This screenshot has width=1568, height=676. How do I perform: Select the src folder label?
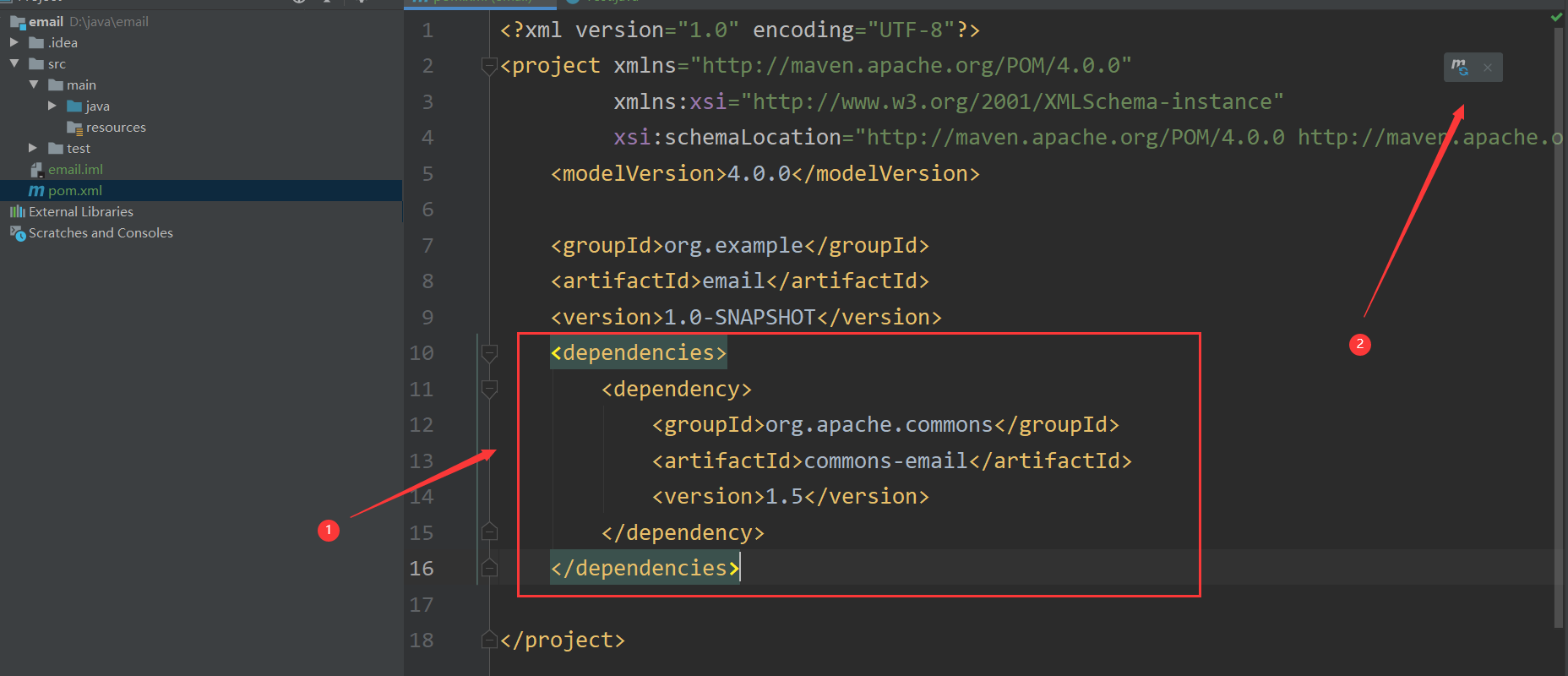point(57,64)
